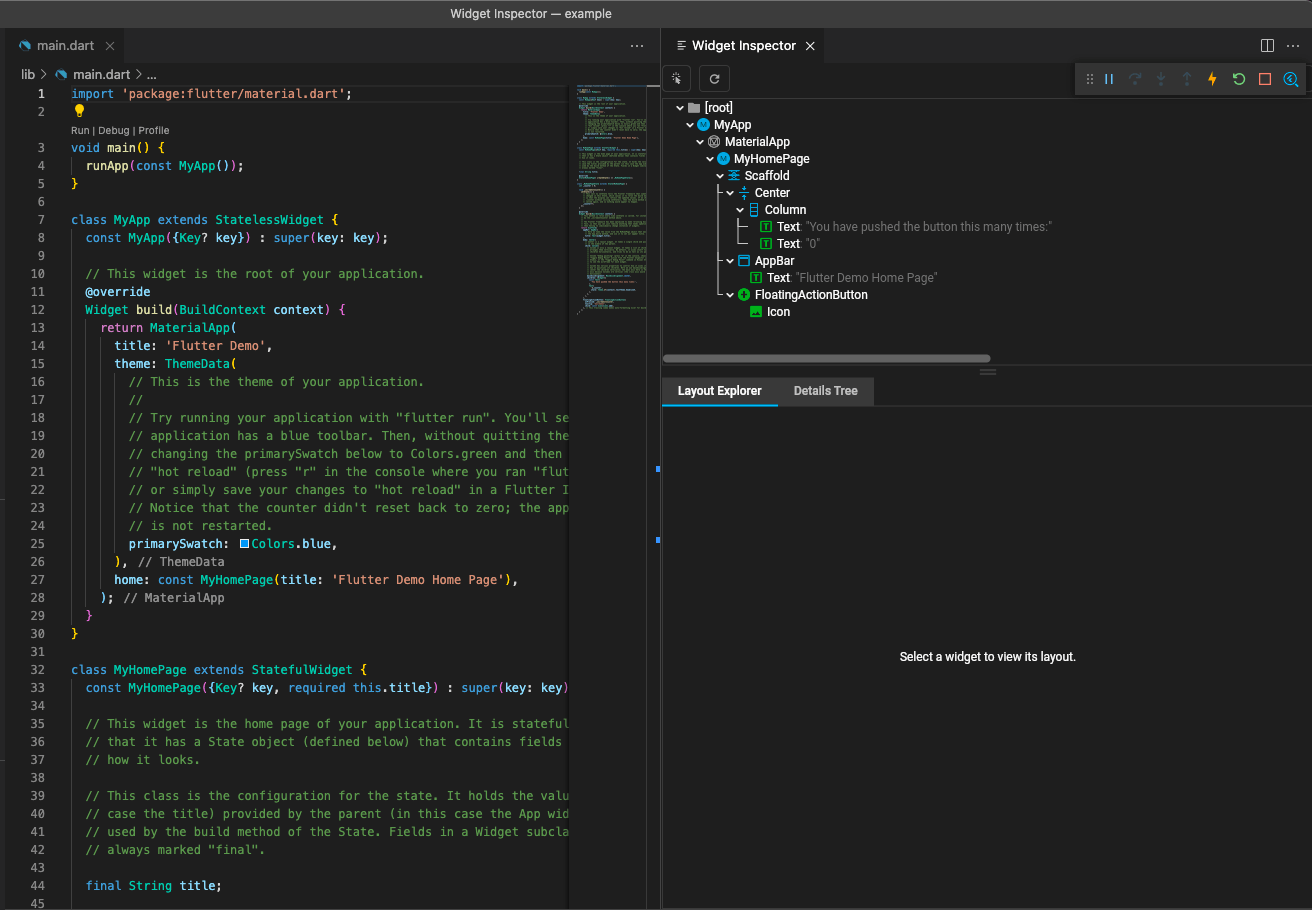Stop debugging with the red square
Viewport: 1312px width, 910px height.
1264,79
